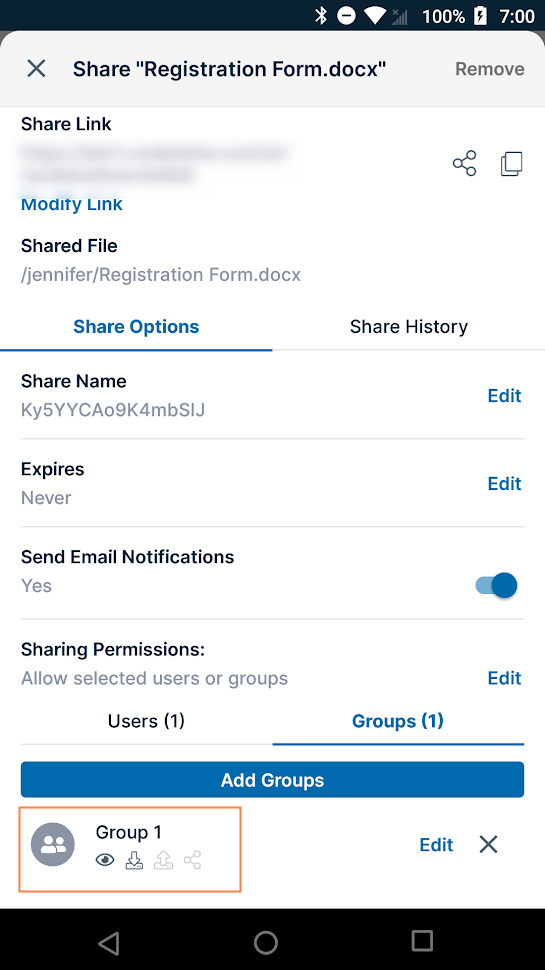Tap Group 1 upload permission icon
545x970 pixels.
(163, 860)
